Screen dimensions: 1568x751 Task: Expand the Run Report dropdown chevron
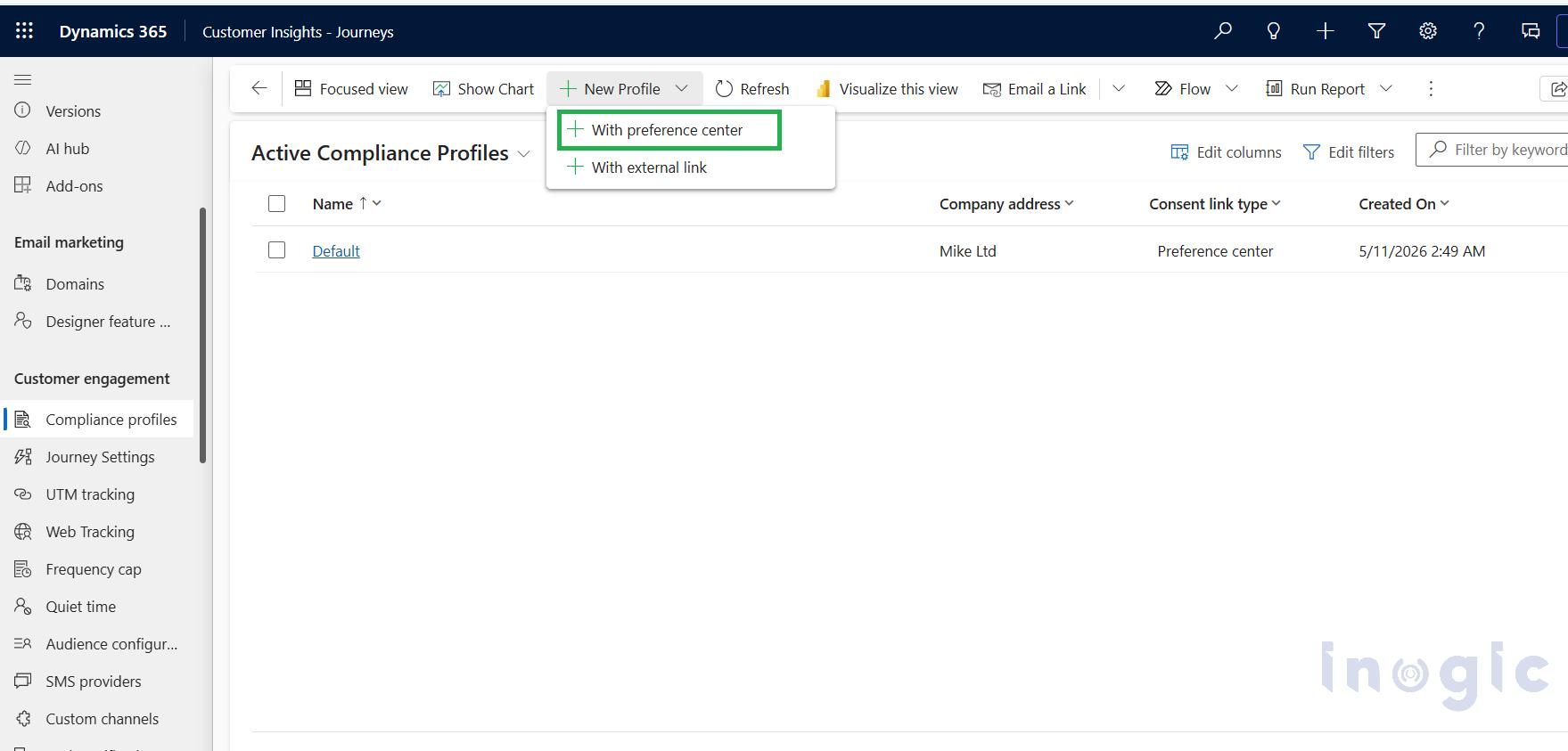click(x=1386, y=88)
